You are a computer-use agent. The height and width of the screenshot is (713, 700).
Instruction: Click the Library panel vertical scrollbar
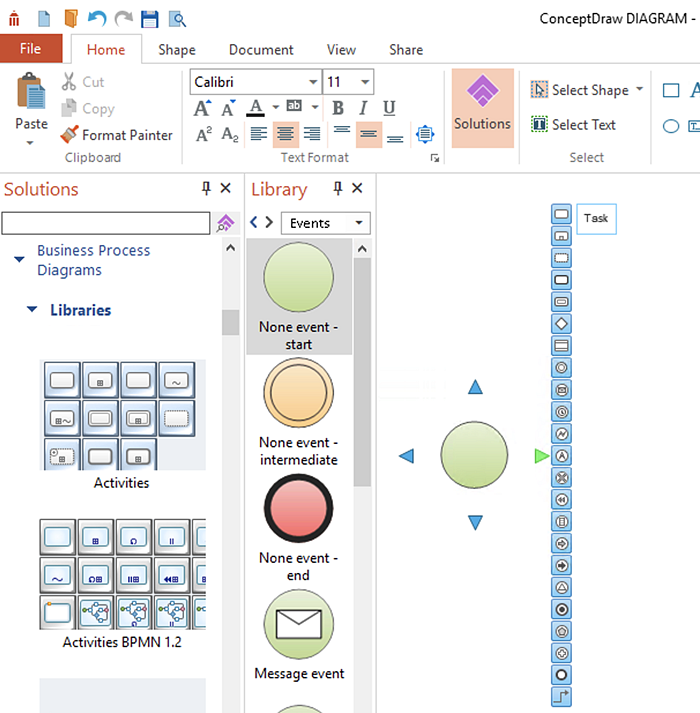(362, 372)
